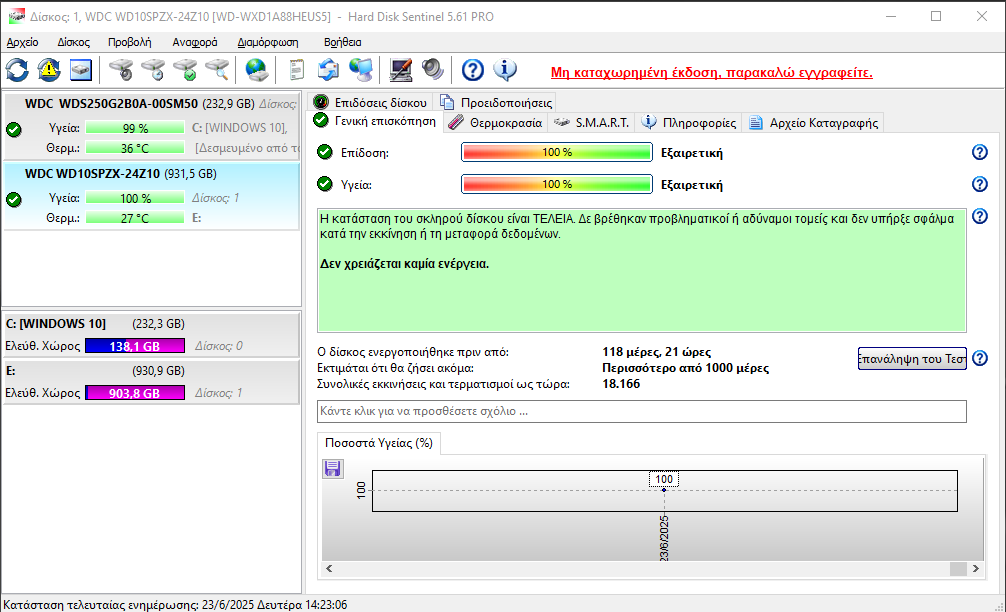Click the green check next to Επίδοση
The image size is (1006, 612).
325,152
